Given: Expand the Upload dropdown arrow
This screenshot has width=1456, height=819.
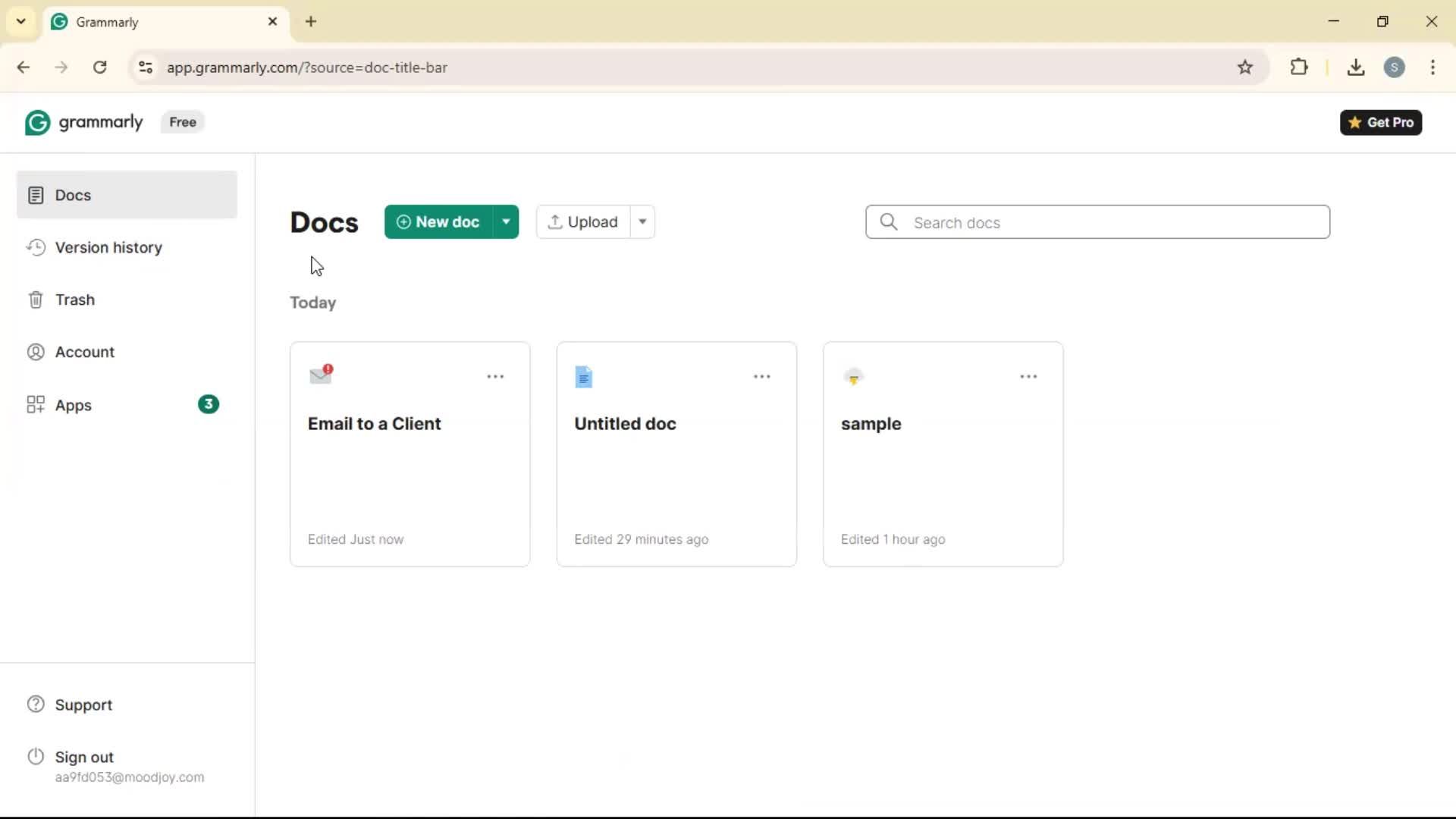Looking at the screenshot, I should 642,221.
